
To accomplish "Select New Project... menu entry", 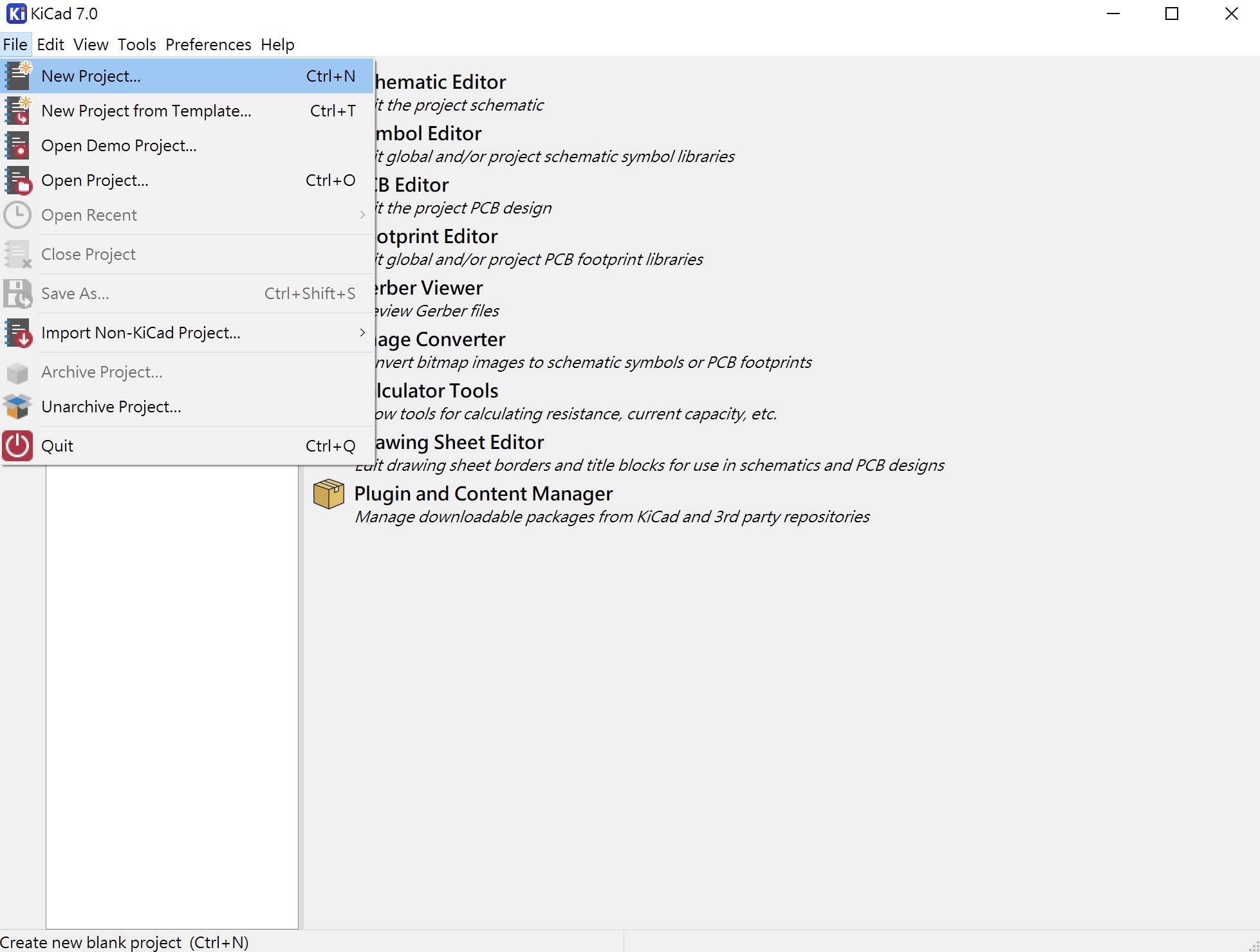I will [x=187, y=76].
